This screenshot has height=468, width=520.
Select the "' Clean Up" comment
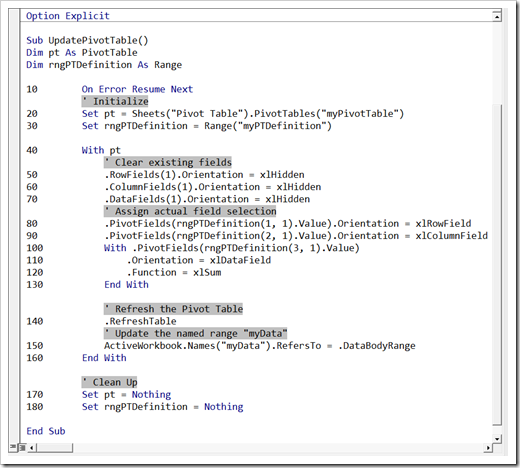(109, 382)
